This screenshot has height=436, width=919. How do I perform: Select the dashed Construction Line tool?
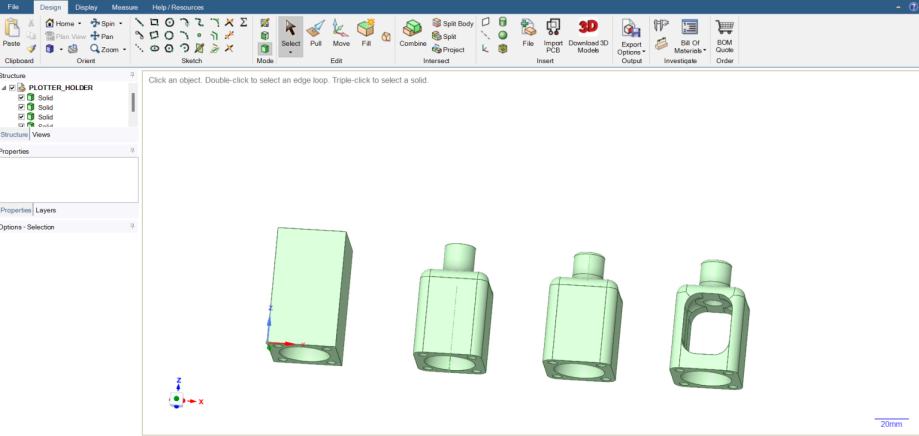tap(139, 48)
